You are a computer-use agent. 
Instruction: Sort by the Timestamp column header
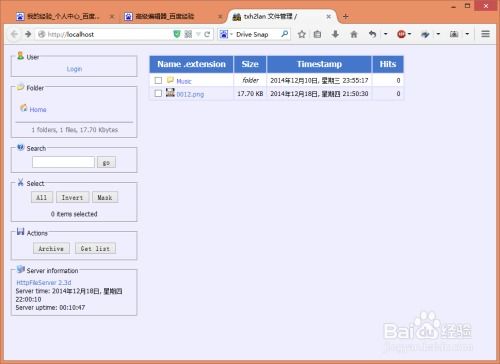[319, 64]
